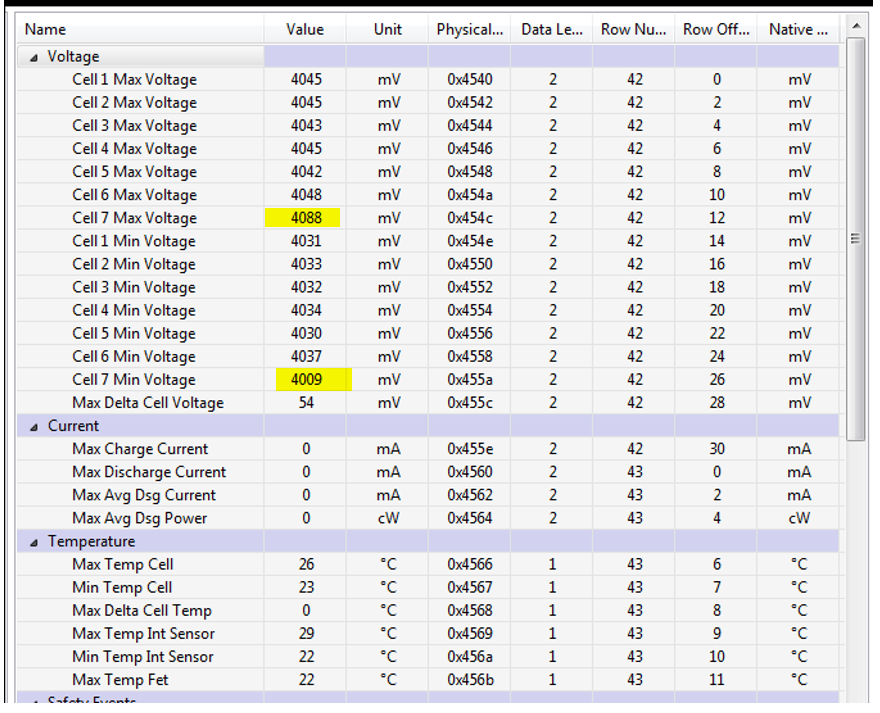Select the Min Temp Int Sensor row
Image resolution: width=880 pixels, height=713 pixels.
point(428,656)
